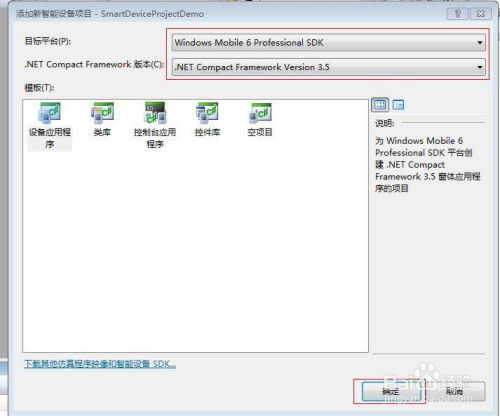This screenshot has width=500, height=416.
Task: Close the 添加新智能设备项目 dialog window
Action: coord(481,14)
